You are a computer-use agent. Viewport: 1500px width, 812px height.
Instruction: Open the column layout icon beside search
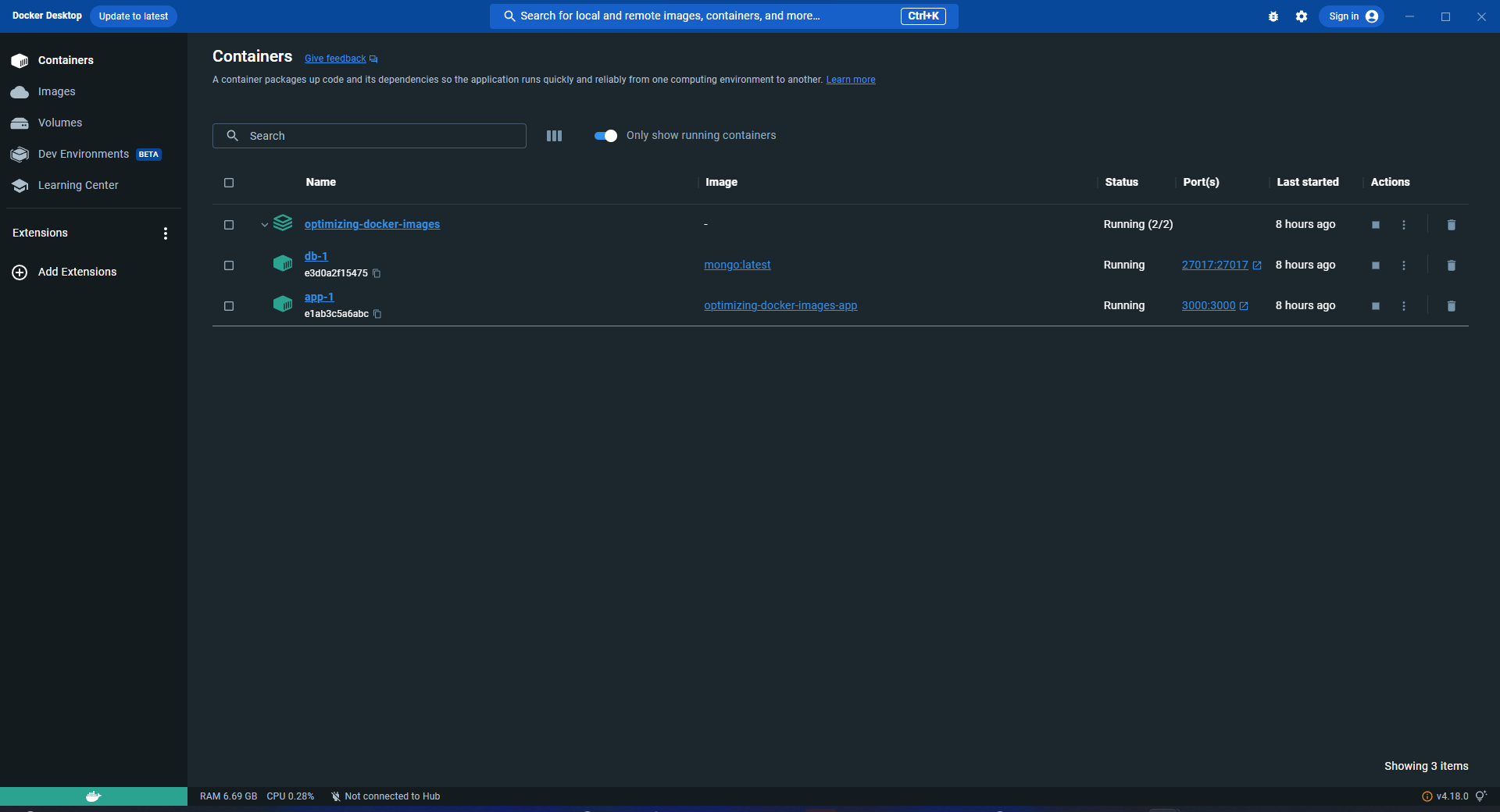(x=554, y=136)
